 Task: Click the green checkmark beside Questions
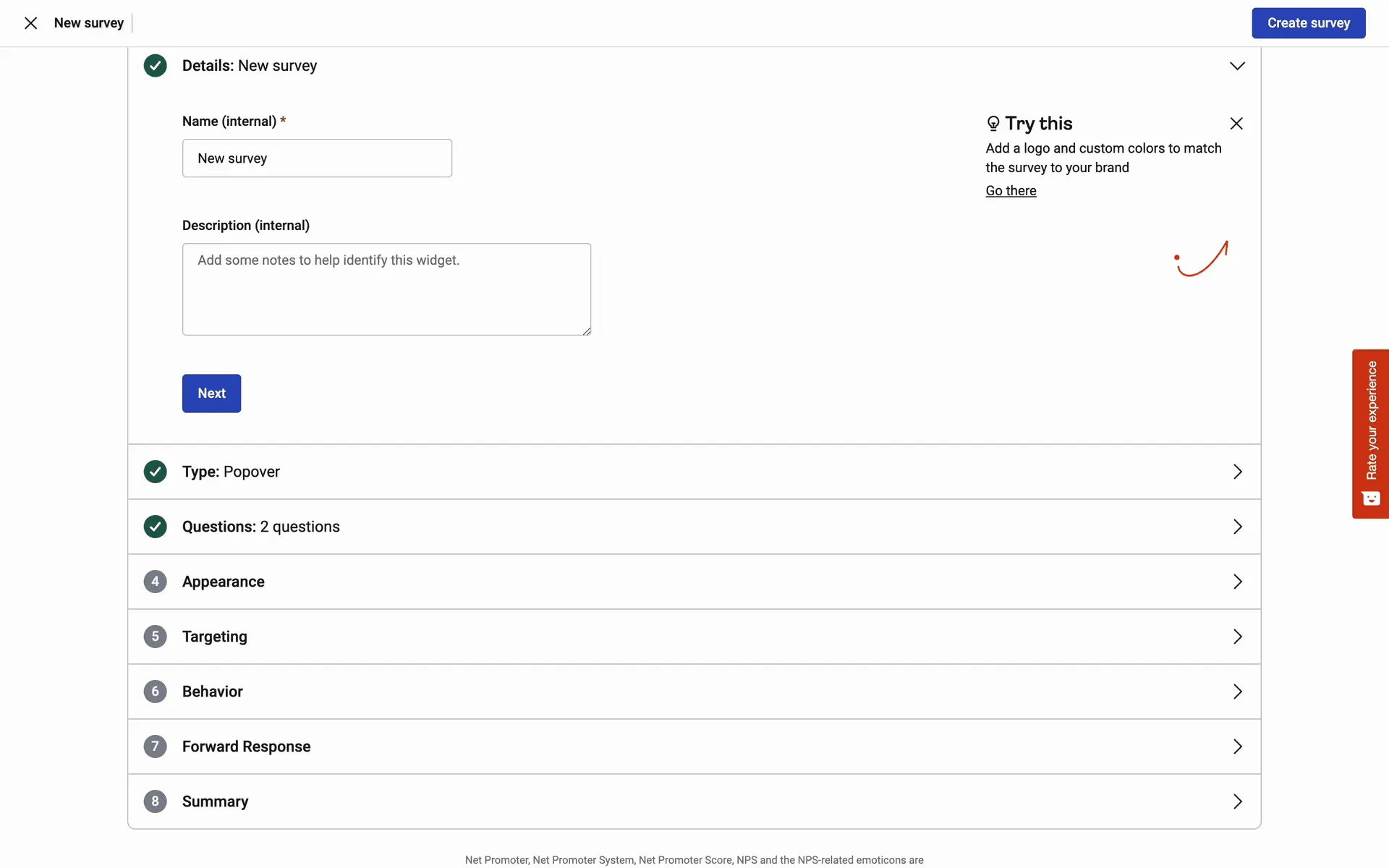[x=155, y=527]
